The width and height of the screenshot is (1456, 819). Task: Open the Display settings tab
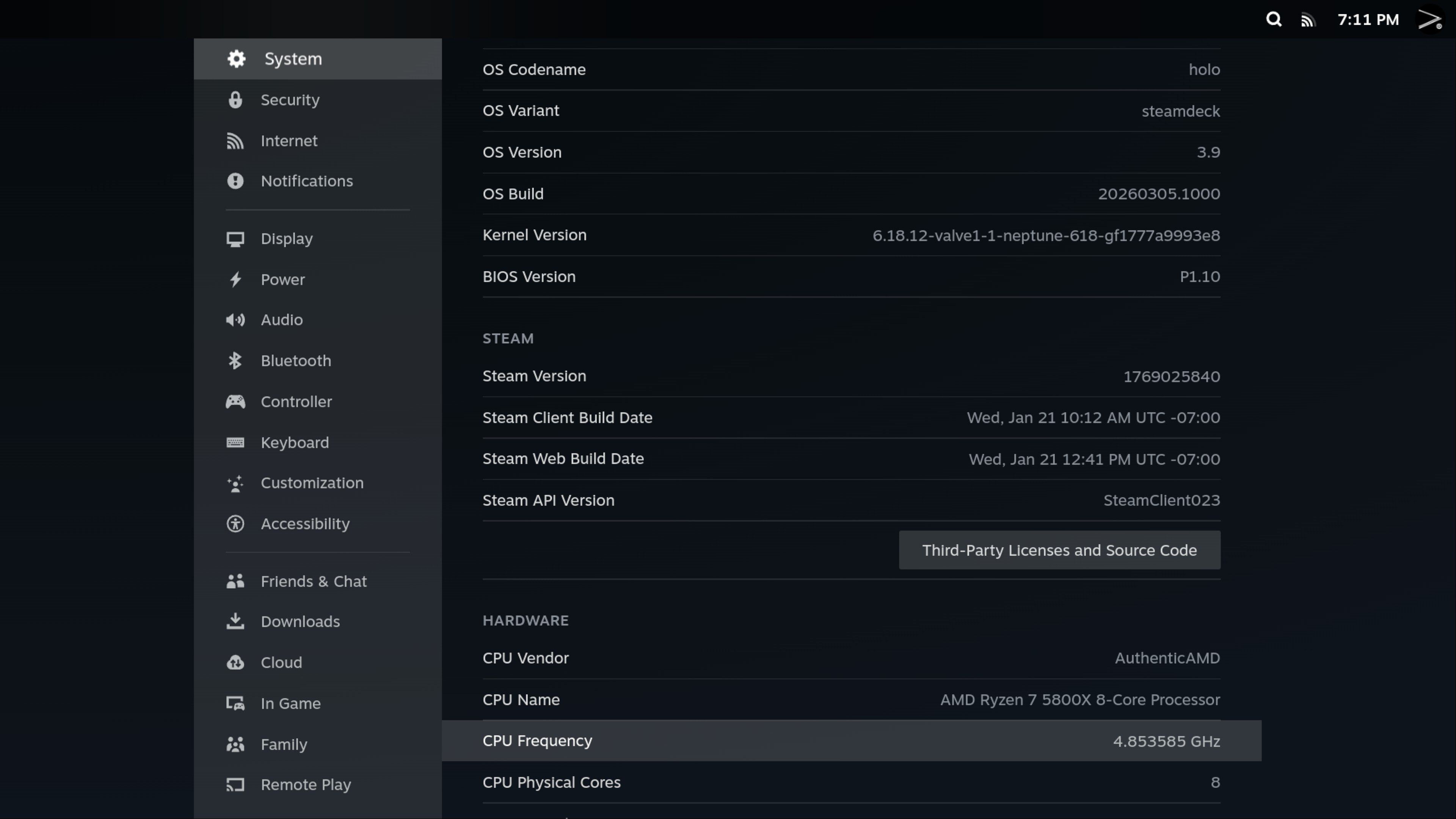pos(286,238)
